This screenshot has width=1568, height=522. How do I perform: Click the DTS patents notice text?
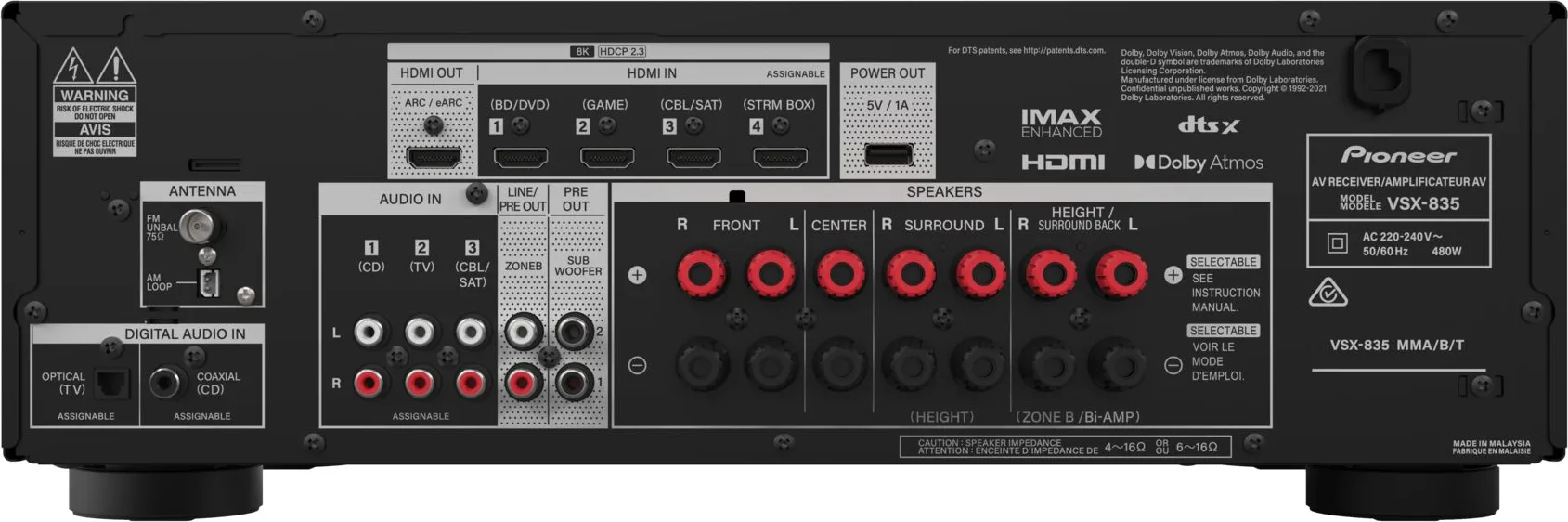pos(1027,51)
